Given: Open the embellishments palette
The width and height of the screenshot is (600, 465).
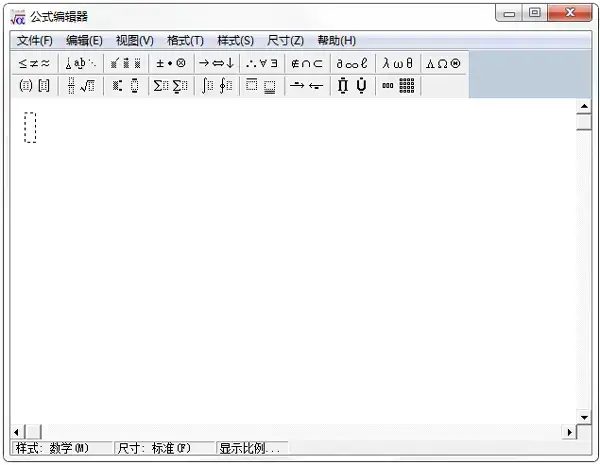Looking at the screenshot, I should (x=126, y=64).
